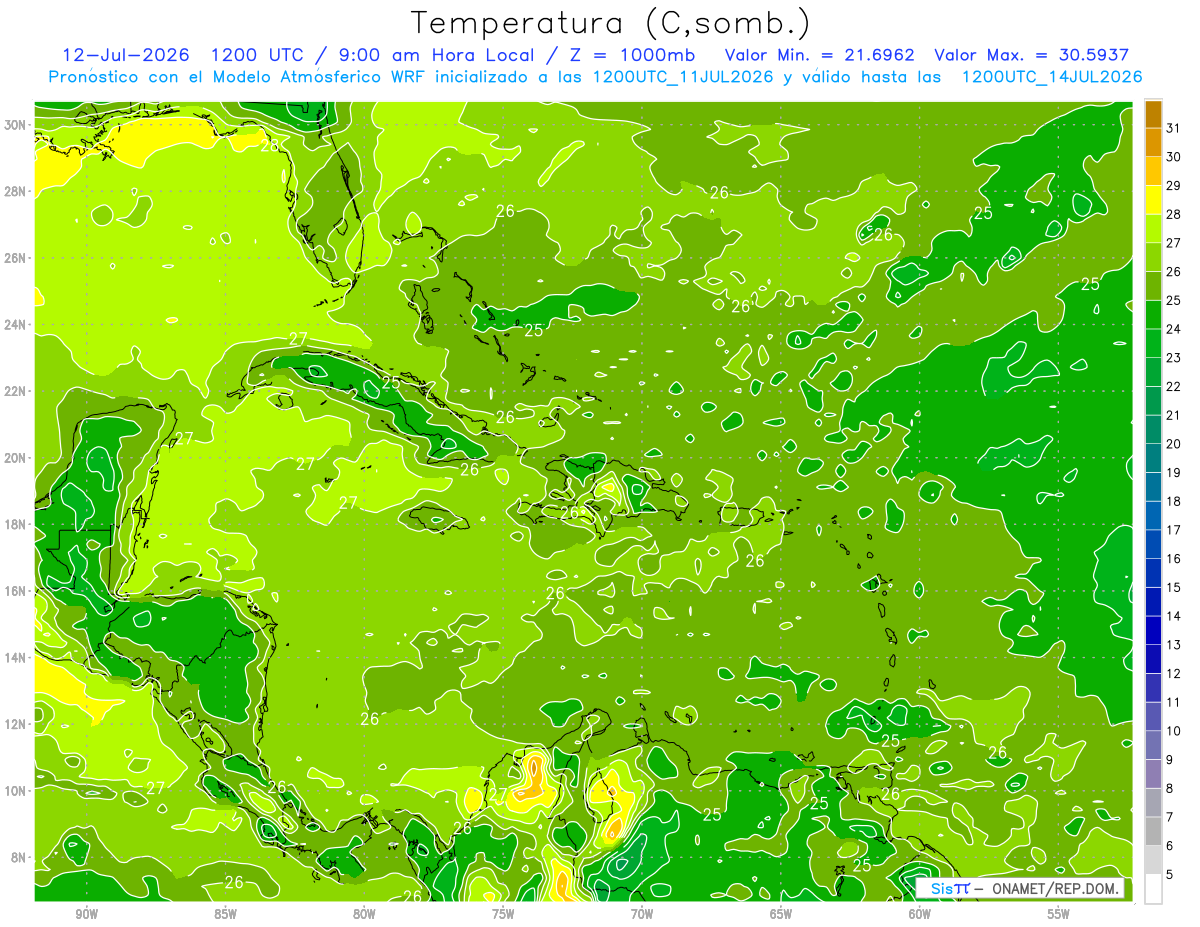Image resolution: width=1200 pixels, height=927 pixels.
Task: Click the '22' color scale label
Action: (x=1174, y=386)
